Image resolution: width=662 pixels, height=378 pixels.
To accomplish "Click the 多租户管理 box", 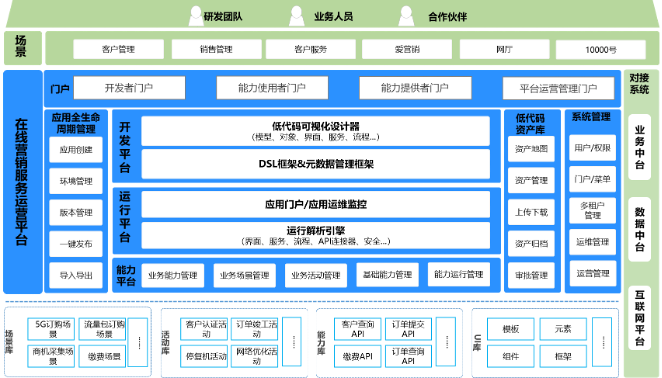I will point(592,210).
